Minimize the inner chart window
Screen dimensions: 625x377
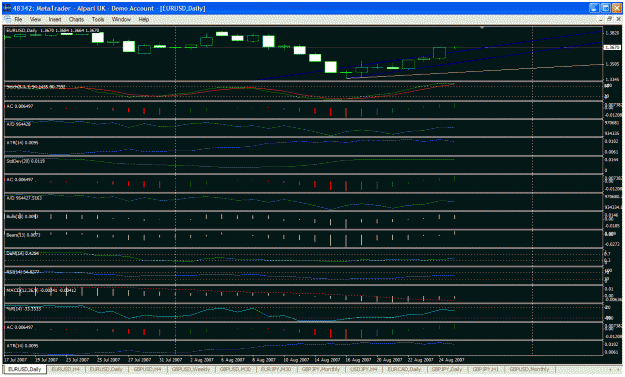point(602,19)
